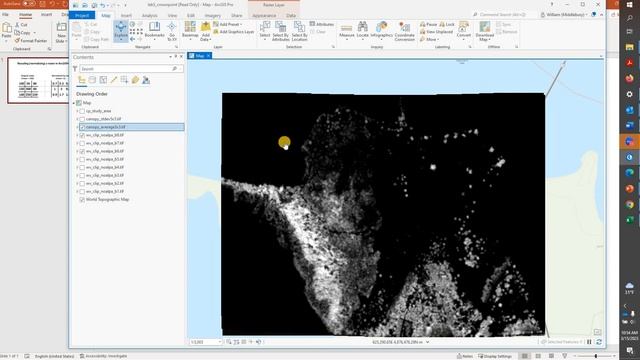This screenshot has height=360, width=640.
Task: Click the Undo icon in title bar
Action: click(x=102, y=5)
